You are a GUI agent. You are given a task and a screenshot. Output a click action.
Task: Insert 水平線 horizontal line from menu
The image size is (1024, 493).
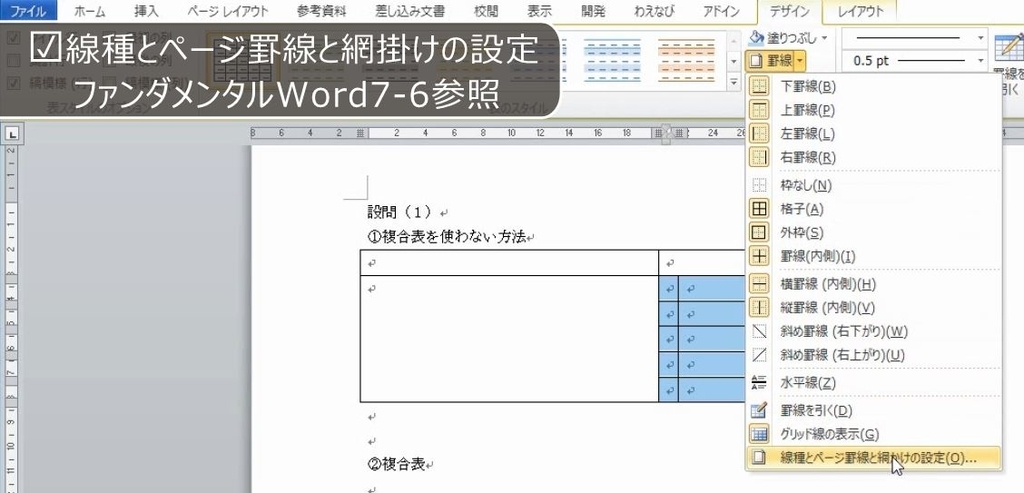[873, 383]
